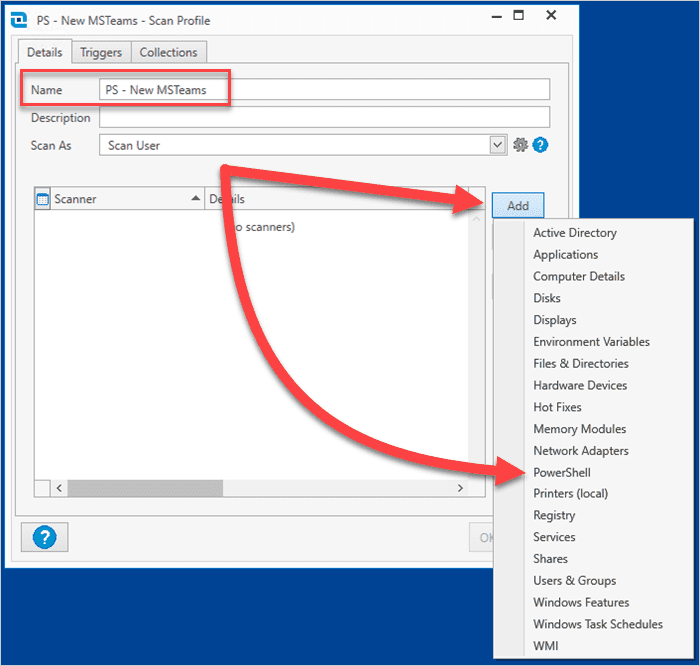Viewport: 700px width, 666px height.
Task: Maximize the Scan Profile window
Action: pyautogui.click(x=518, y=16)
